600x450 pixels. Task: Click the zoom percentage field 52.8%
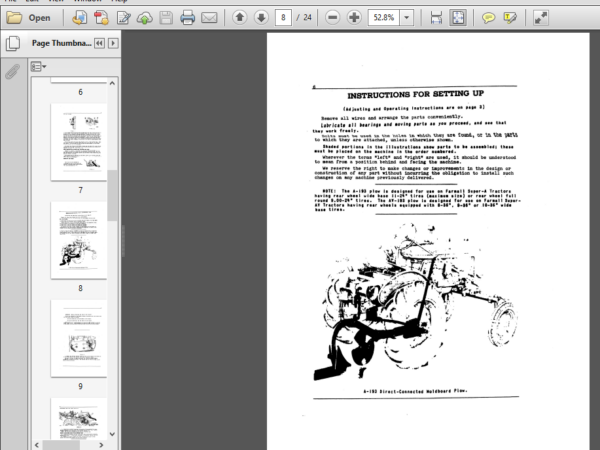tap(384, 18)
